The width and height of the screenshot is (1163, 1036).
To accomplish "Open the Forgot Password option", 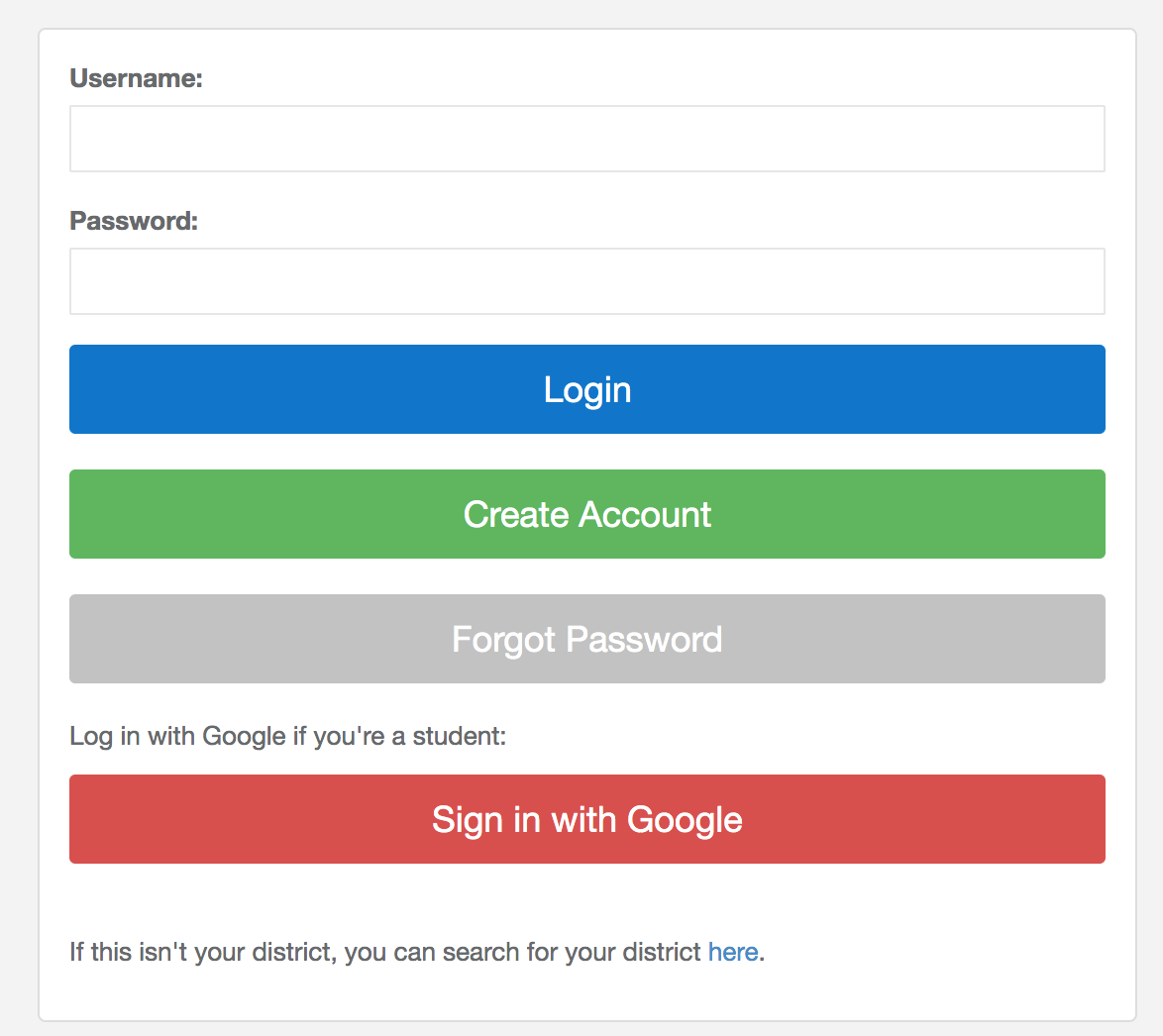I will click(586, 639).
